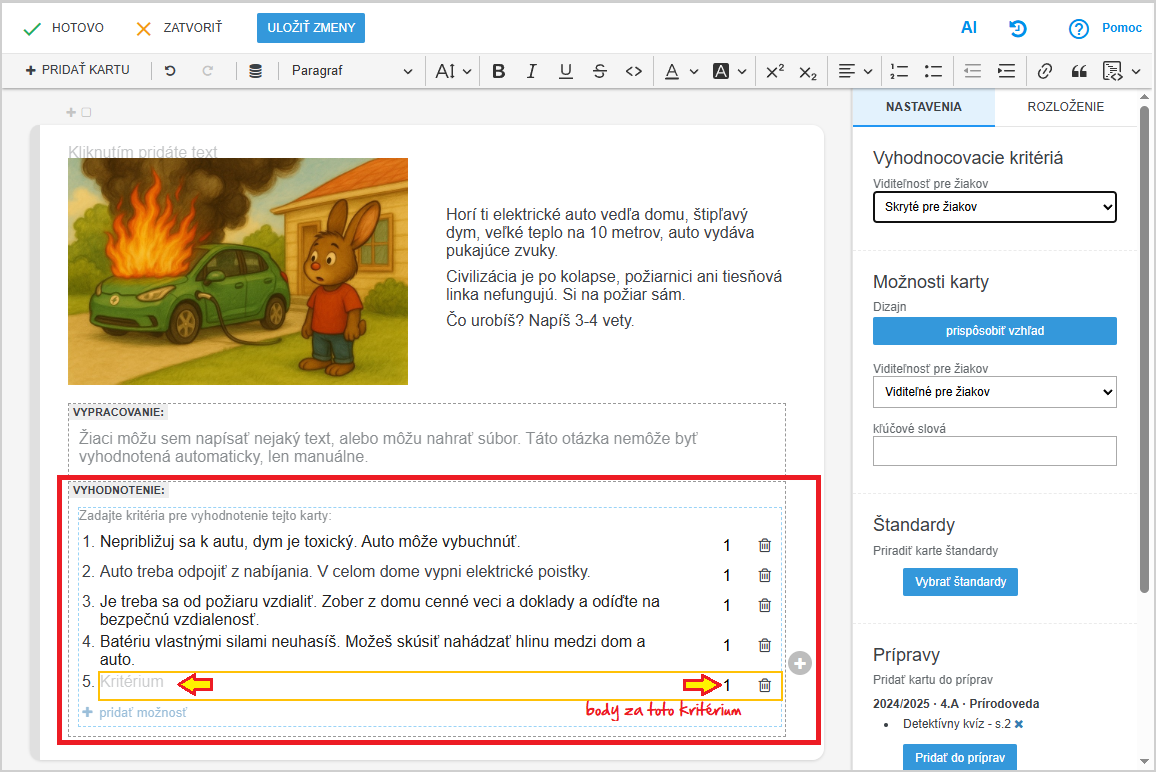The height and width of the screenshot is (772, 1156).
Task: Click the prispôsobiť vzhľad button
Action: (995, 331)
